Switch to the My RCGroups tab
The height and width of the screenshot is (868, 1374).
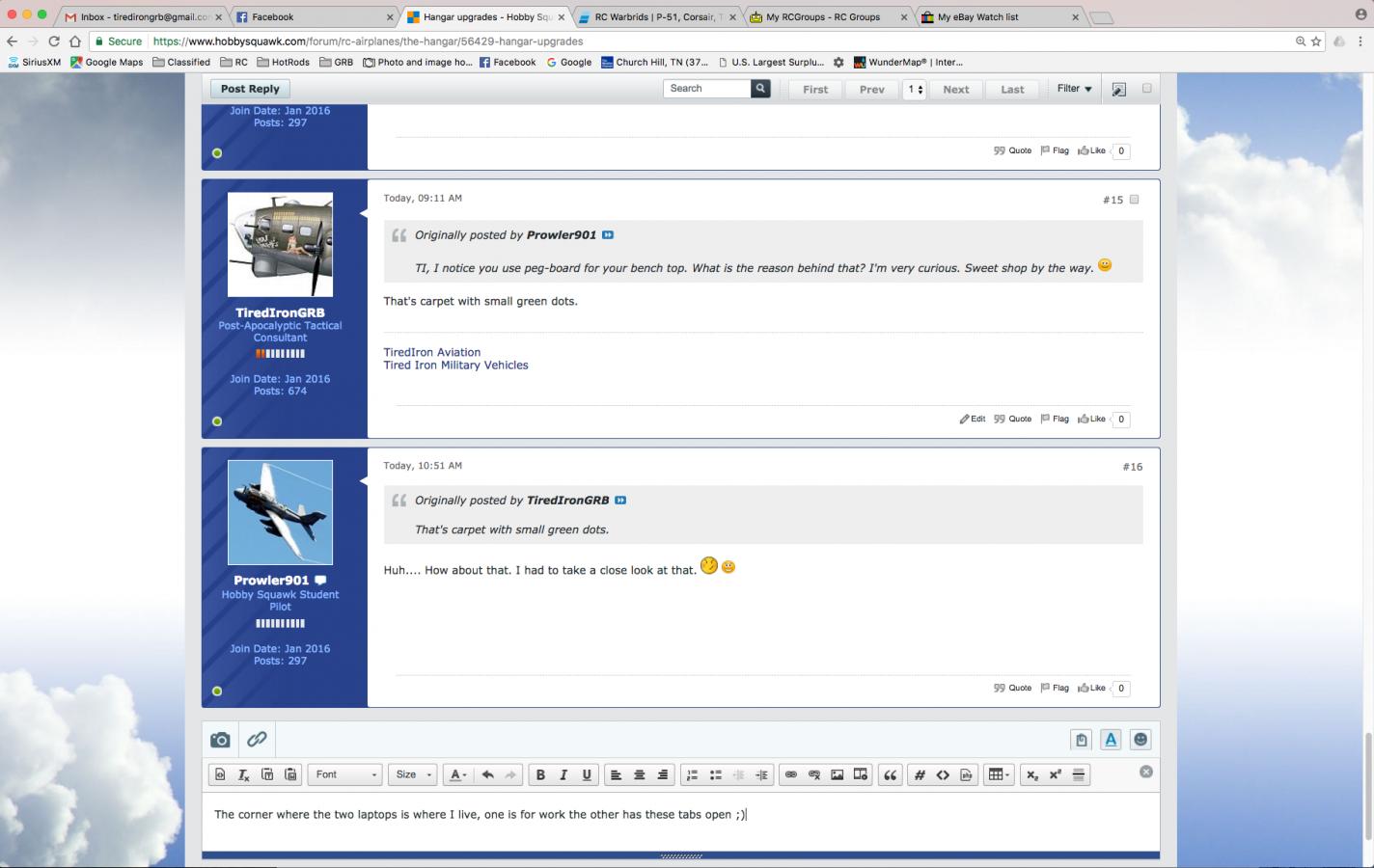[830, 17]
